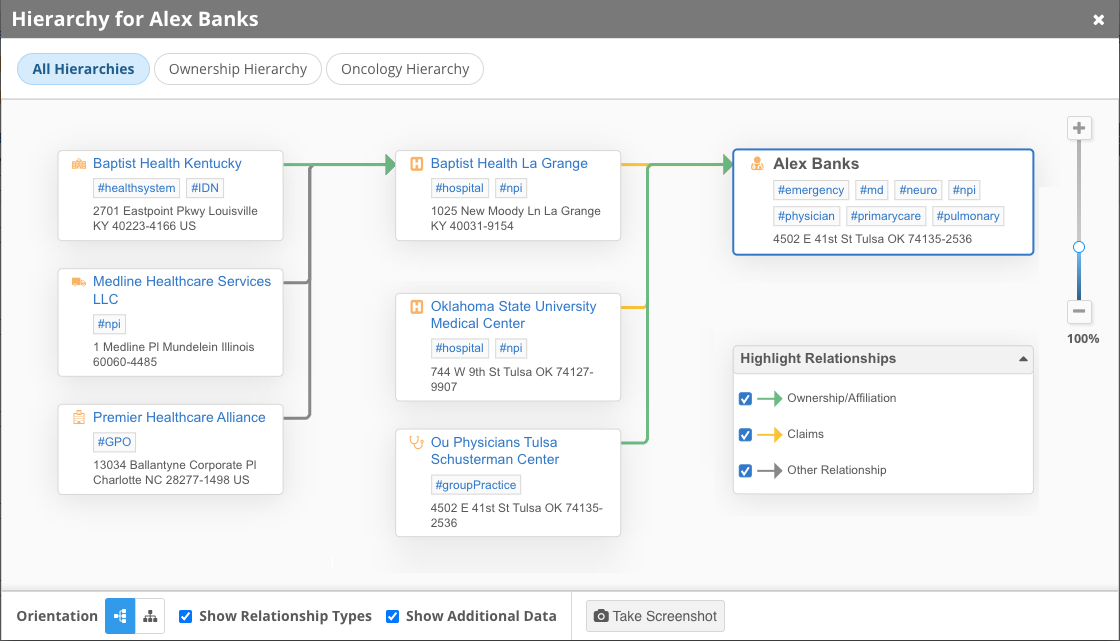Toggle the Claims relationship checkbox
1120x641 pixels.
745,434
